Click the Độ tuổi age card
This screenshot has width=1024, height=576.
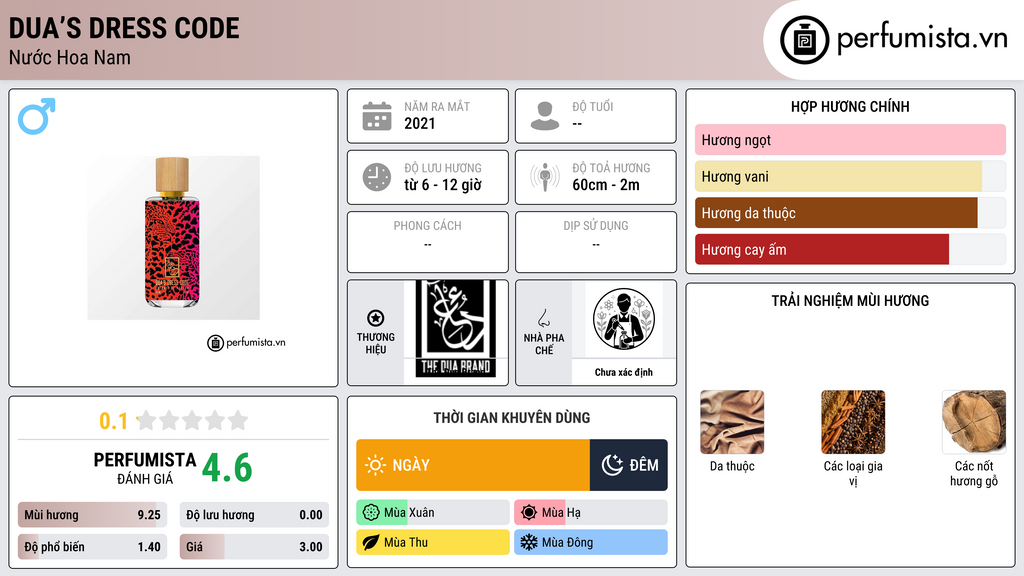tap(596, 116)
